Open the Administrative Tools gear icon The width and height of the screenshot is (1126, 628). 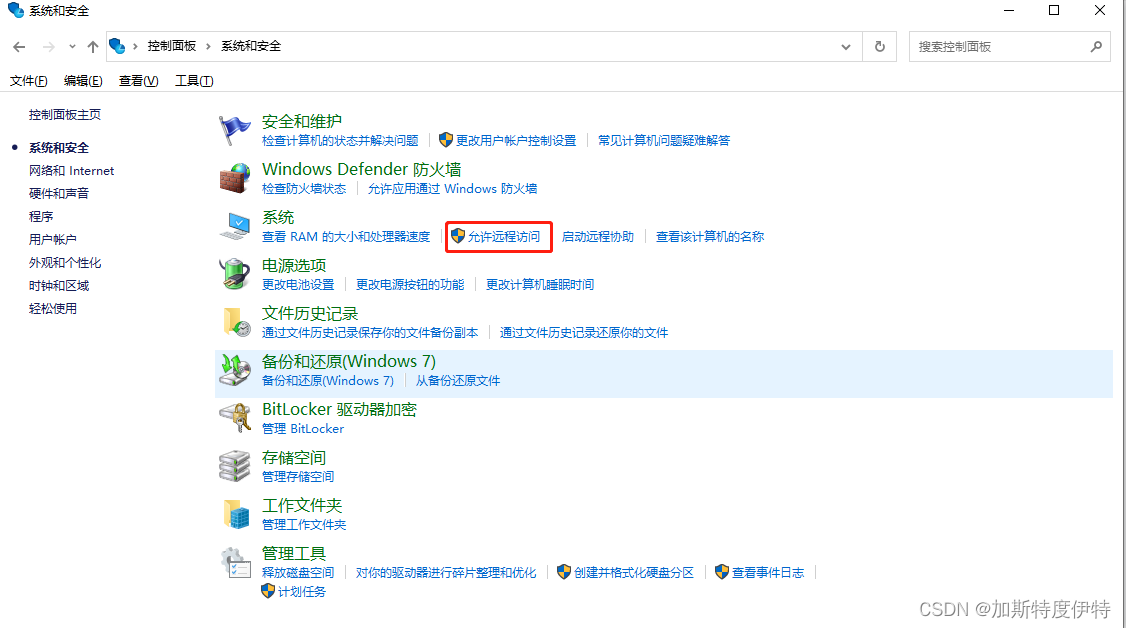234,563
